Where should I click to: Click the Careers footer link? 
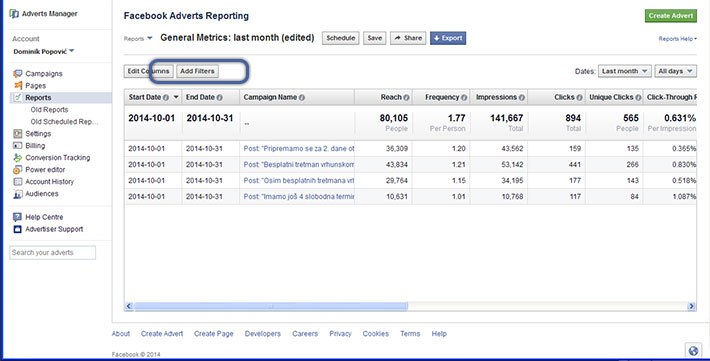point(305,334)
